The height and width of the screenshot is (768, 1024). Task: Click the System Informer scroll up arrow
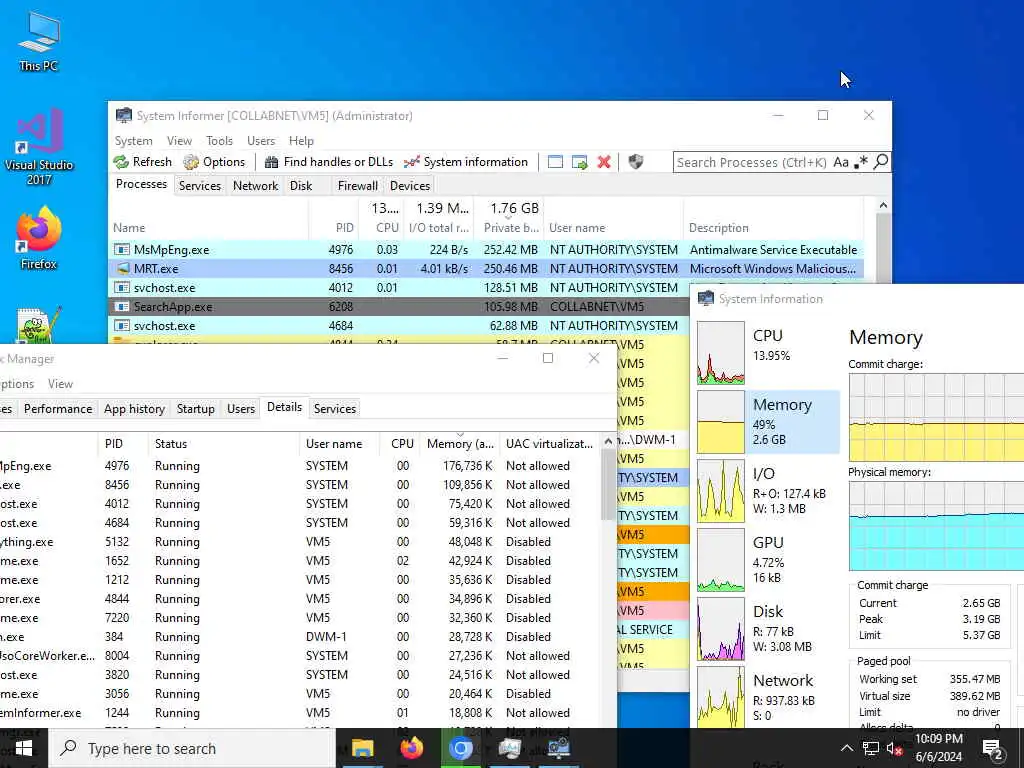883,205
